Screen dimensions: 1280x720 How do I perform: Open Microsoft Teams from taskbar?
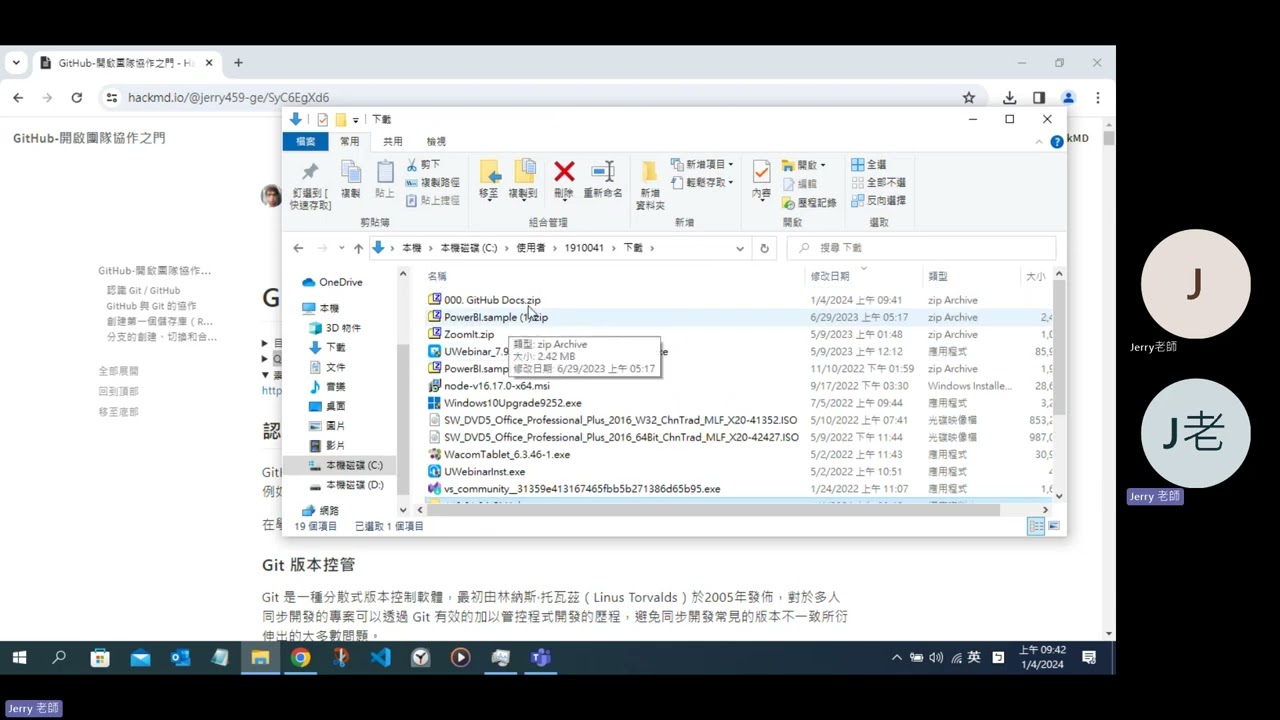(541, 658)
